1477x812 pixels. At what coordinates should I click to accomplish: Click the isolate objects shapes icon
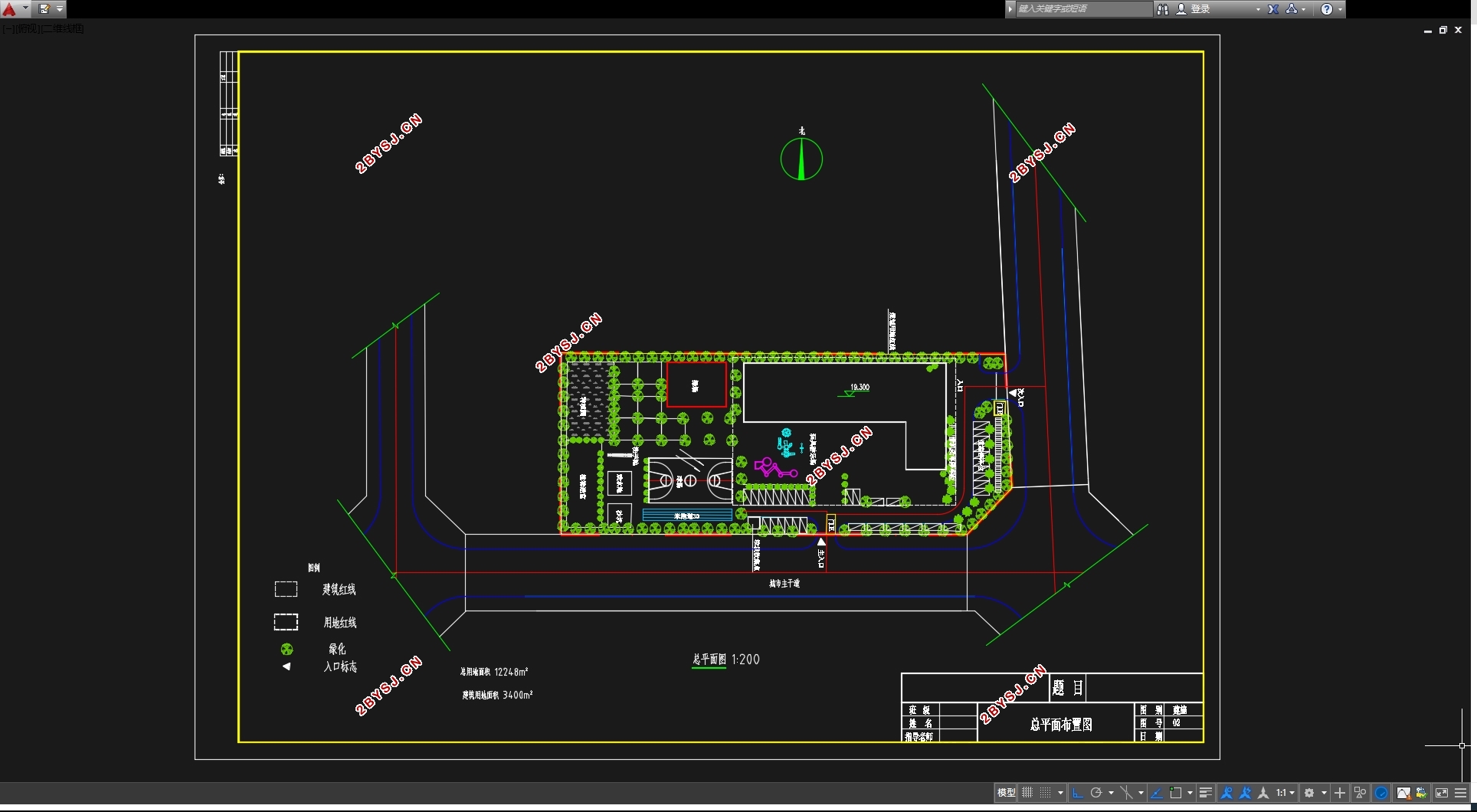point(1361,793)
